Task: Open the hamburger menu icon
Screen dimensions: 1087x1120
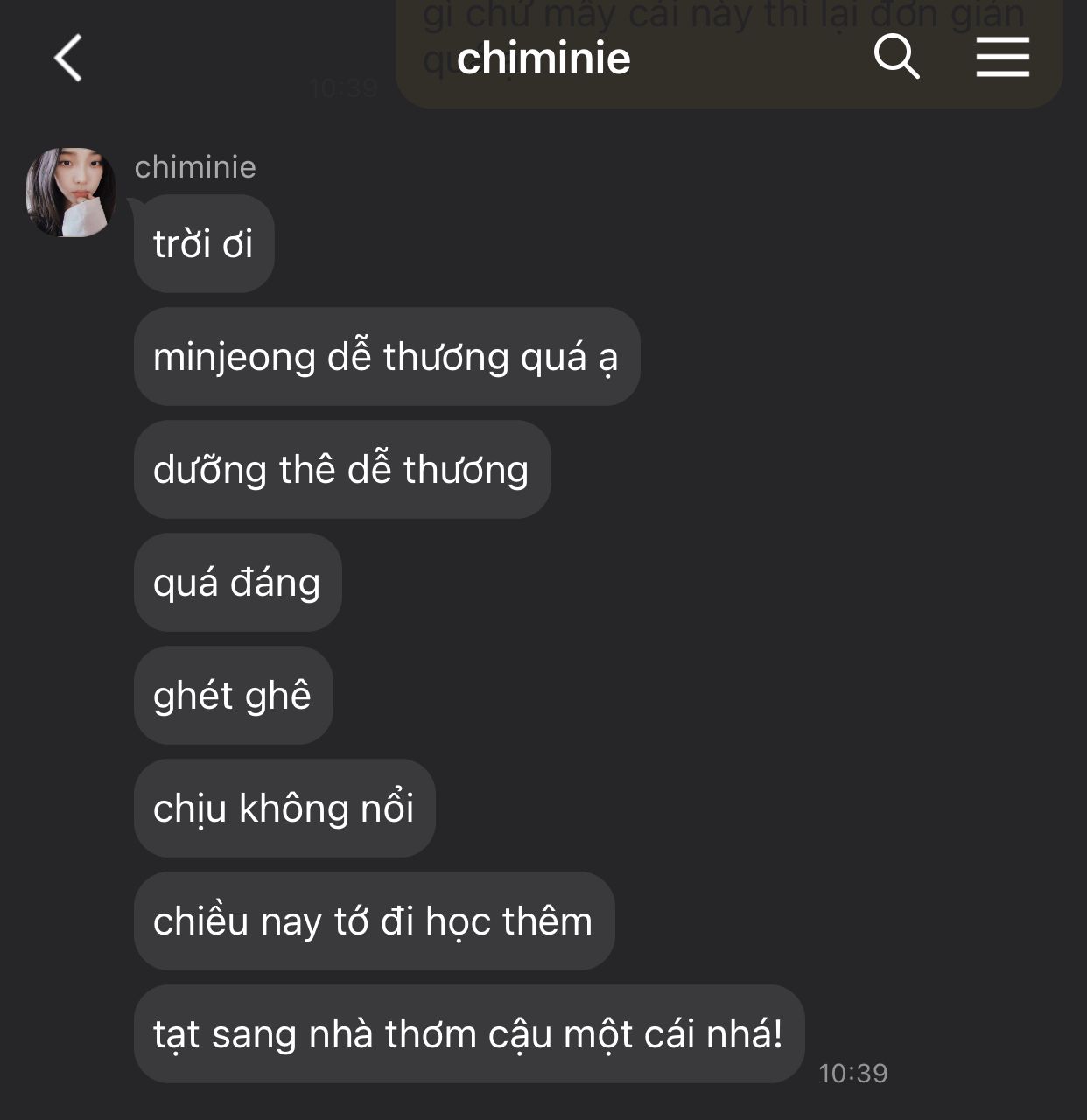Action: click(1002, 57)
